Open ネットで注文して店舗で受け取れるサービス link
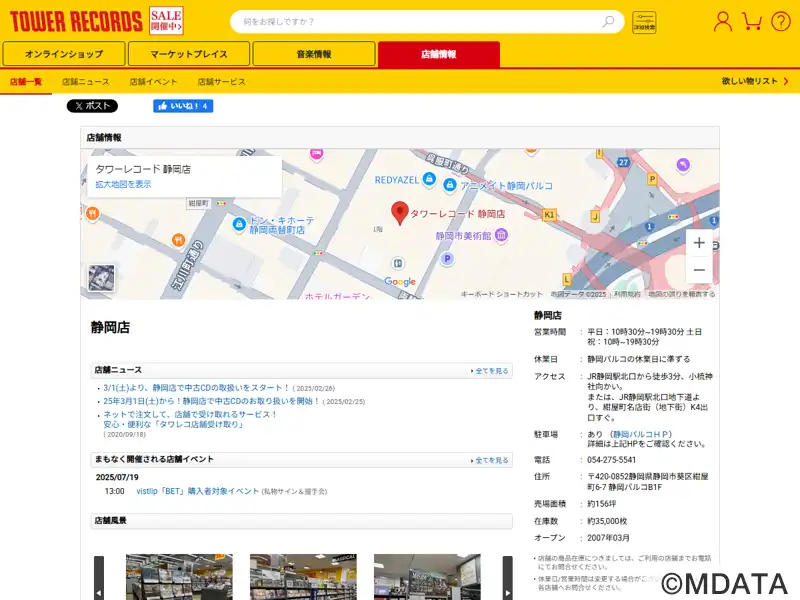800x600 pixels. [190, 419]
